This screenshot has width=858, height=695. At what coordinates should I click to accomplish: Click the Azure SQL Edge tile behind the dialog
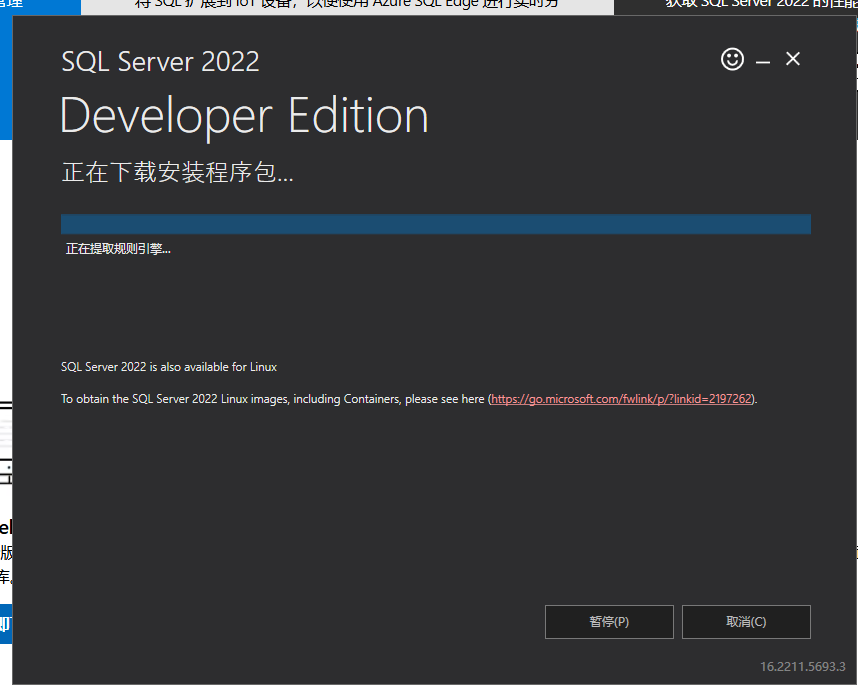click(347, 7)
